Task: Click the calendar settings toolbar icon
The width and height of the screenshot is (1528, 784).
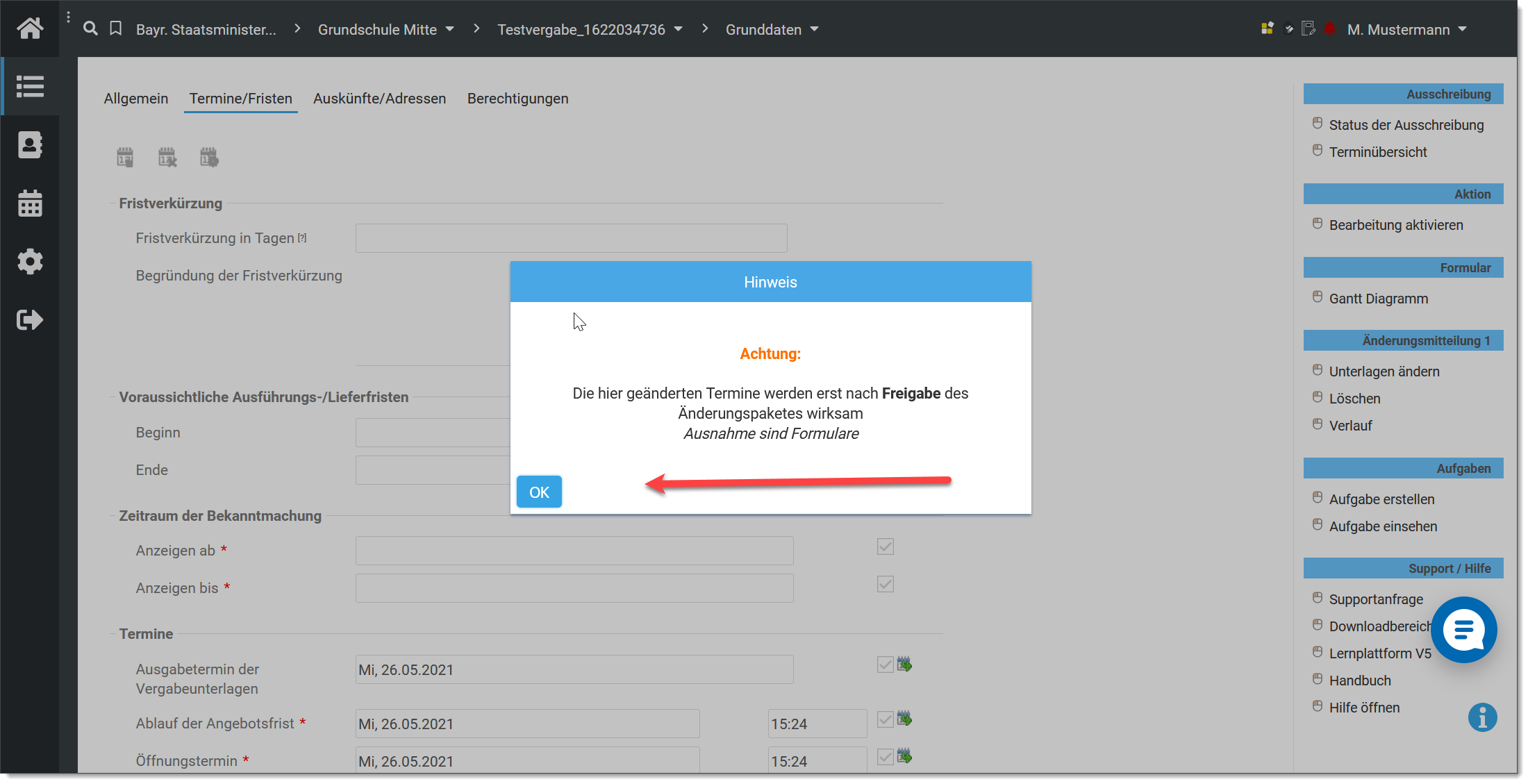Action: click(x=209, y=157)
